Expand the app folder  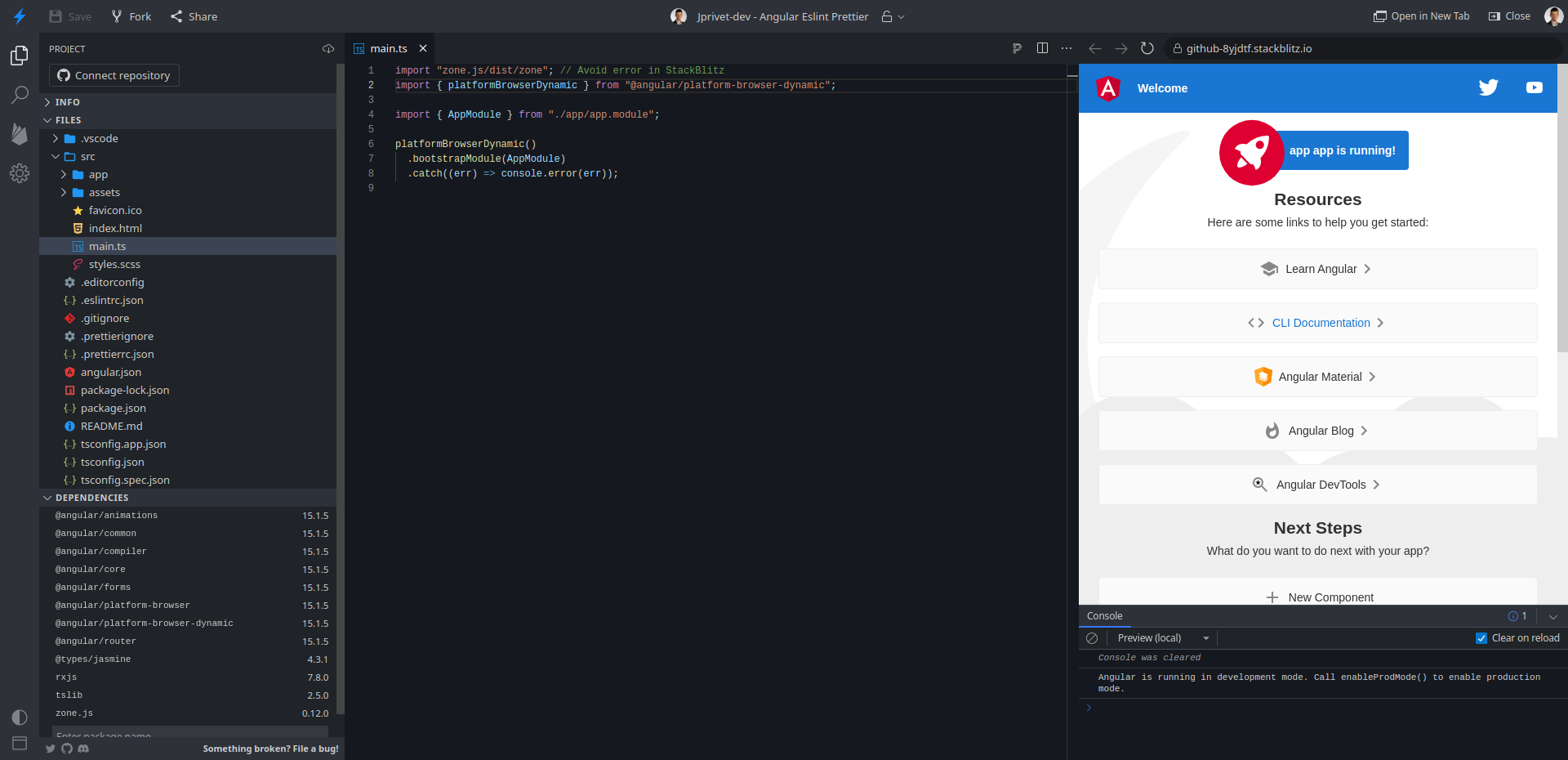[188, 174]
